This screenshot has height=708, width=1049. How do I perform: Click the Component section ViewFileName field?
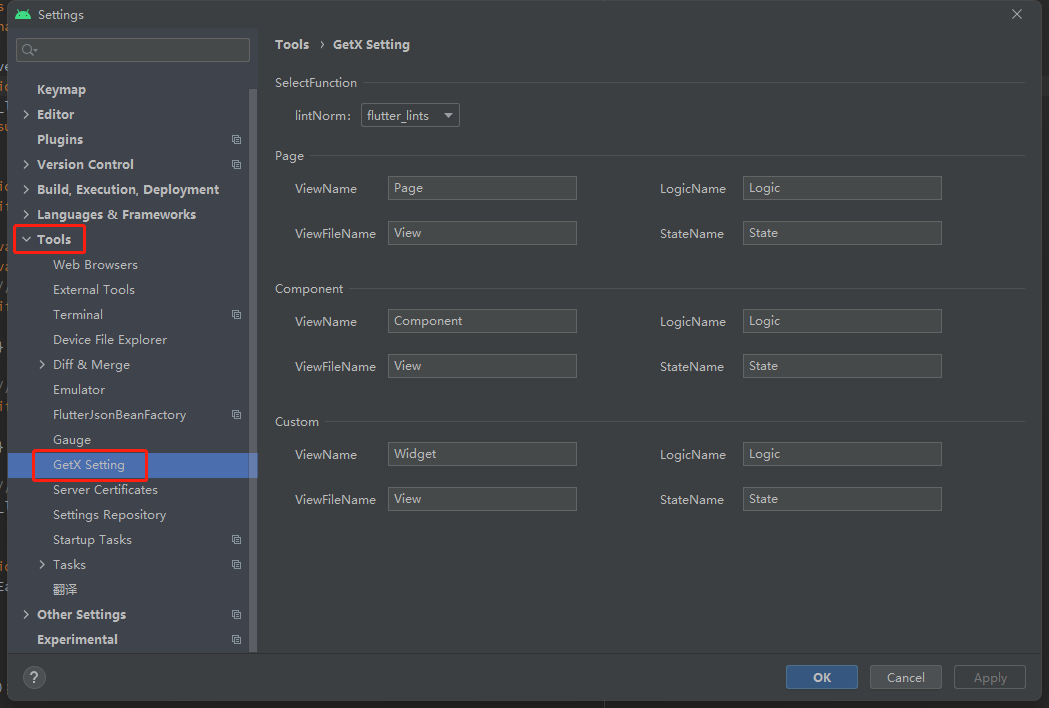click(x=482, y=366)
